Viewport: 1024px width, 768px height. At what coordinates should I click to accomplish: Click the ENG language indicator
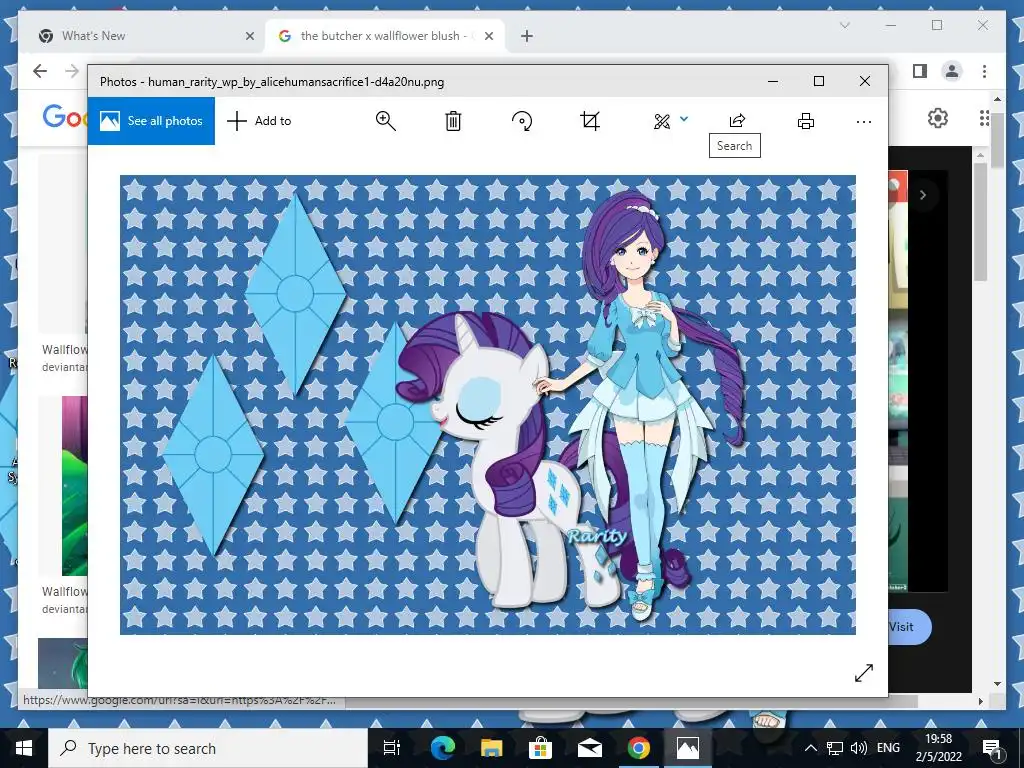click(x=888, y=748)
